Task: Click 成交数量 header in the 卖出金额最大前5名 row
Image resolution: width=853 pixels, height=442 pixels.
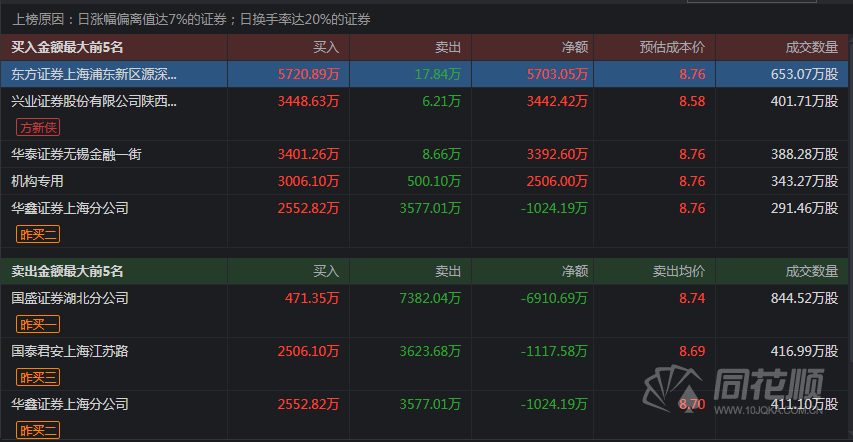Action: coord(812,271)
